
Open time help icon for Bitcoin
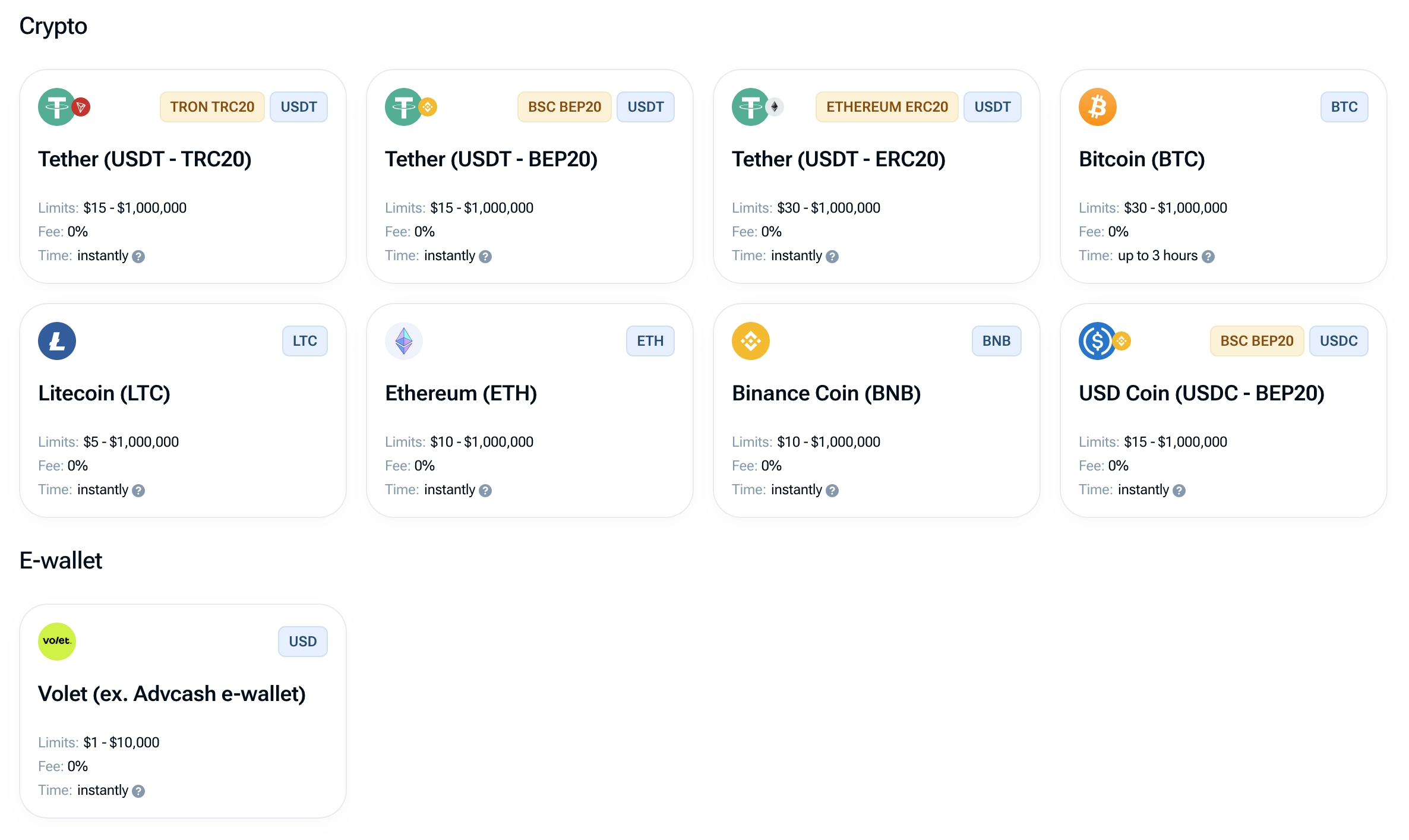[1208, 257]
